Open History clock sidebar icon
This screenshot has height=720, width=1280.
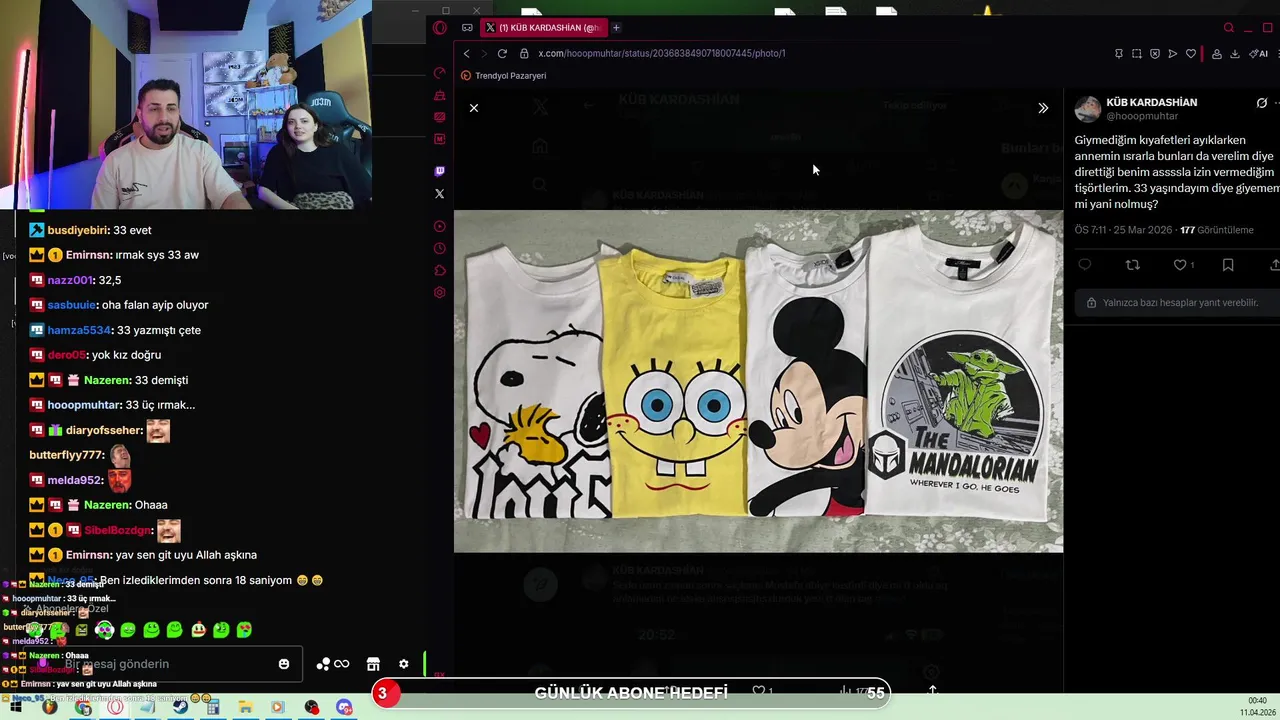tap(440, 248)
